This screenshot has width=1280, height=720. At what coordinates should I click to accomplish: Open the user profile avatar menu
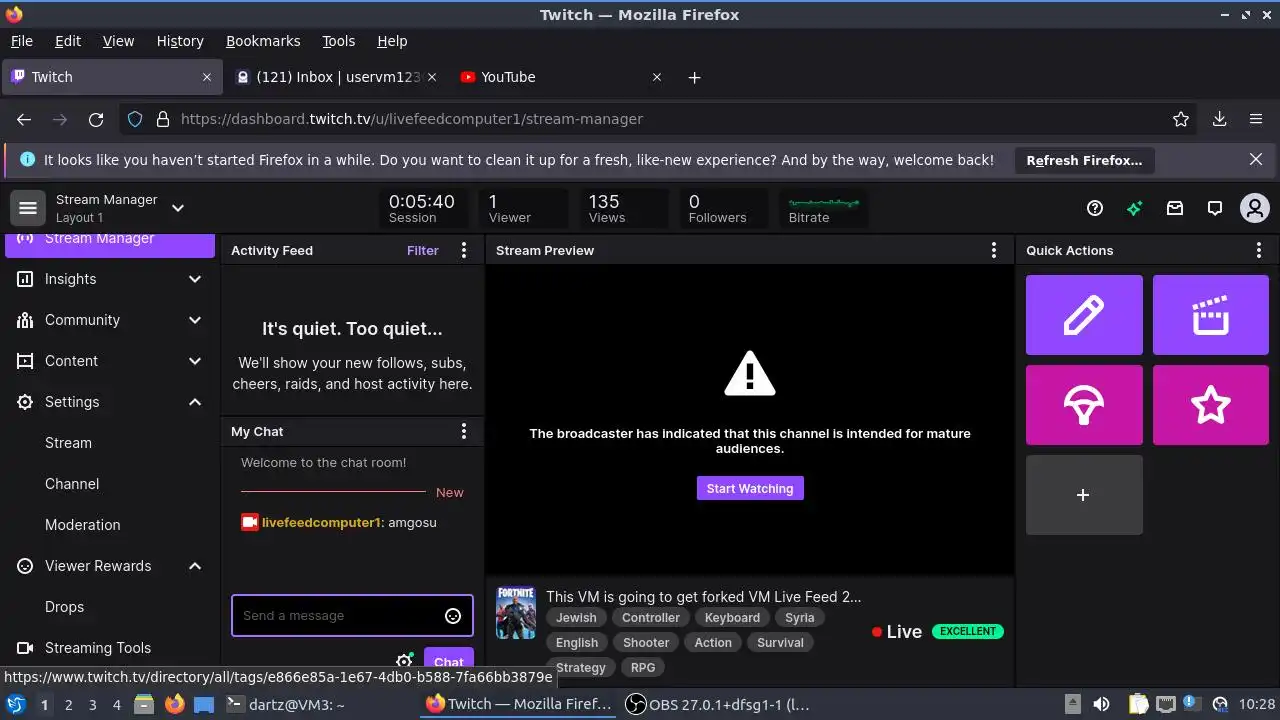click(1254, 208)
